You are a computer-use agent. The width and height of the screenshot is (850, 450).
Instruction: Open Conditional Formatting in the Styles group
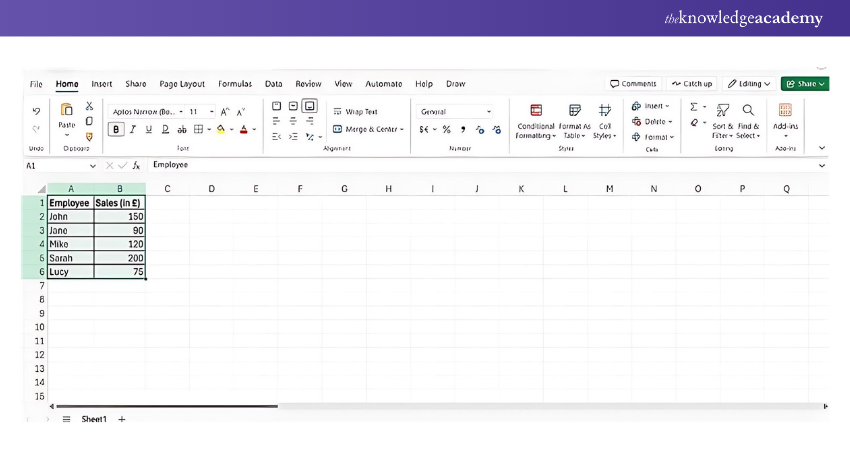tap(535, 110)
